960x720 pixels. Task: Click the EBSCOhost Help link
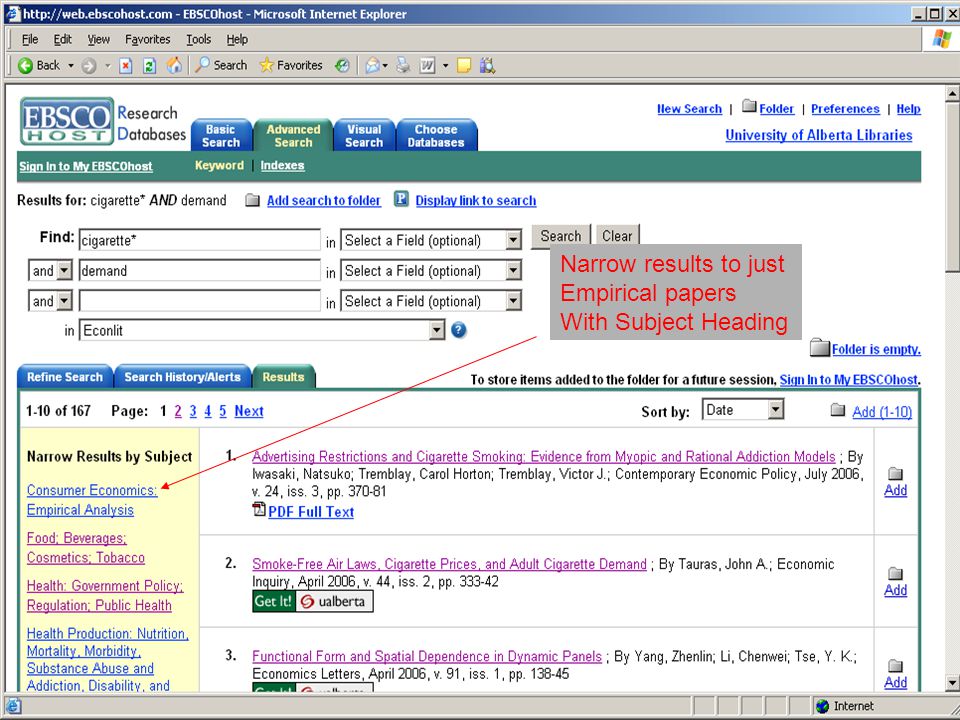(x=909, y=109)
